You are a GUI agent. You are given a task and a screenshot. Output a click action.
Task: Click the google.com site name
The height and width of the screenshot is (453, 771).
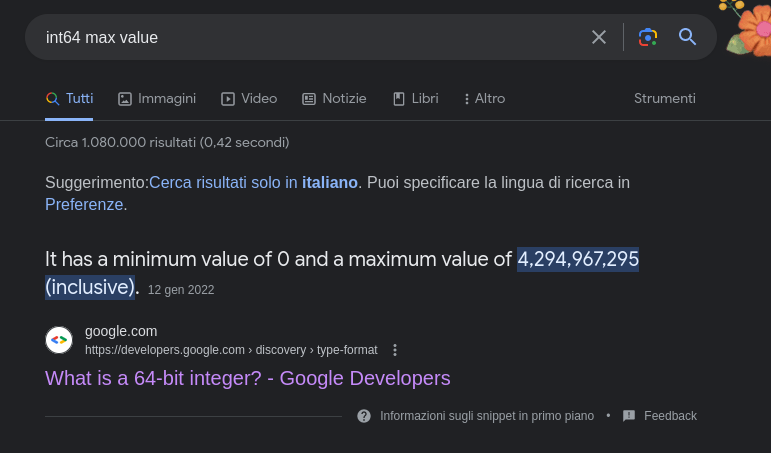coord(121,332)
